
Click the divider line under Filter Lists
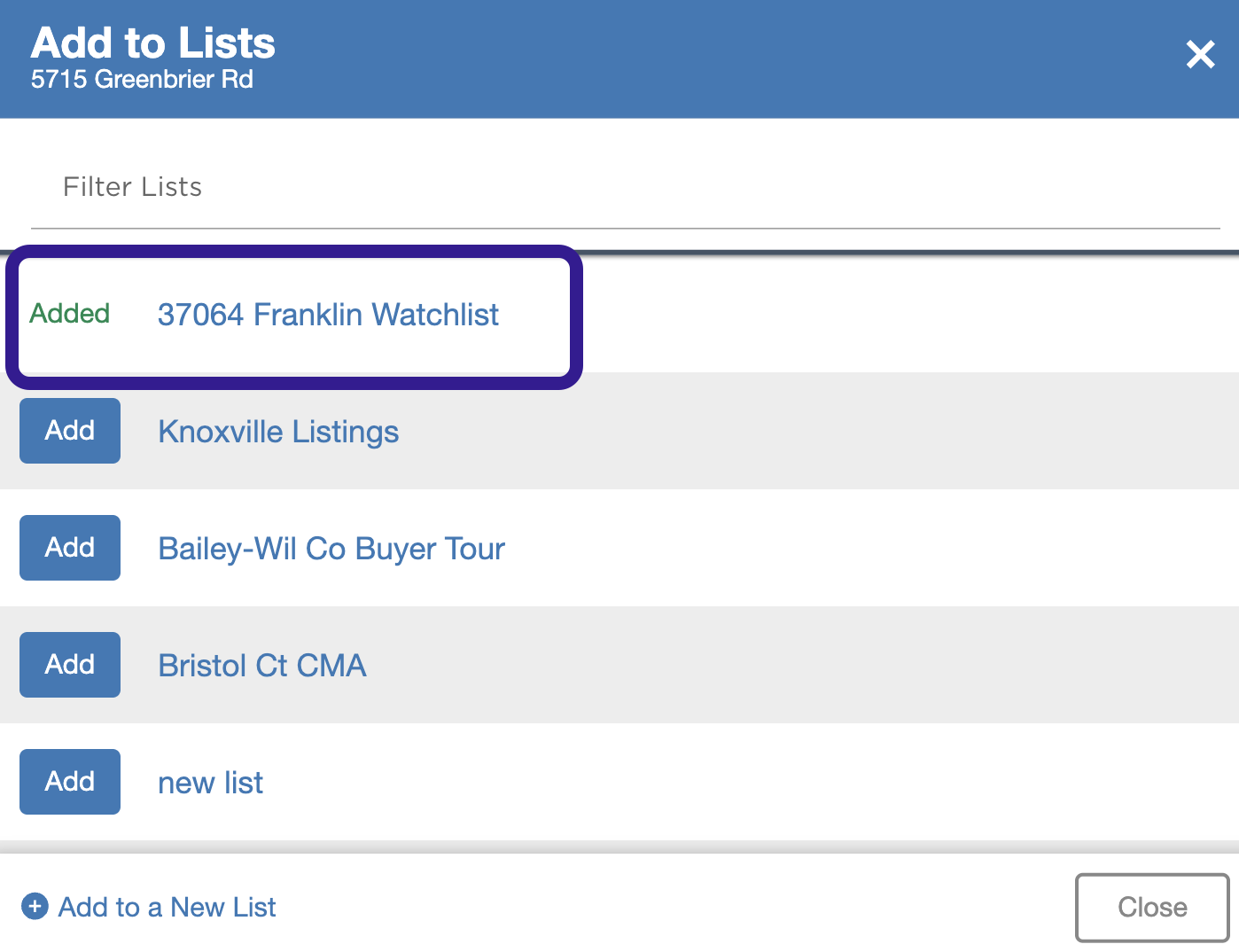click(626, 229)
